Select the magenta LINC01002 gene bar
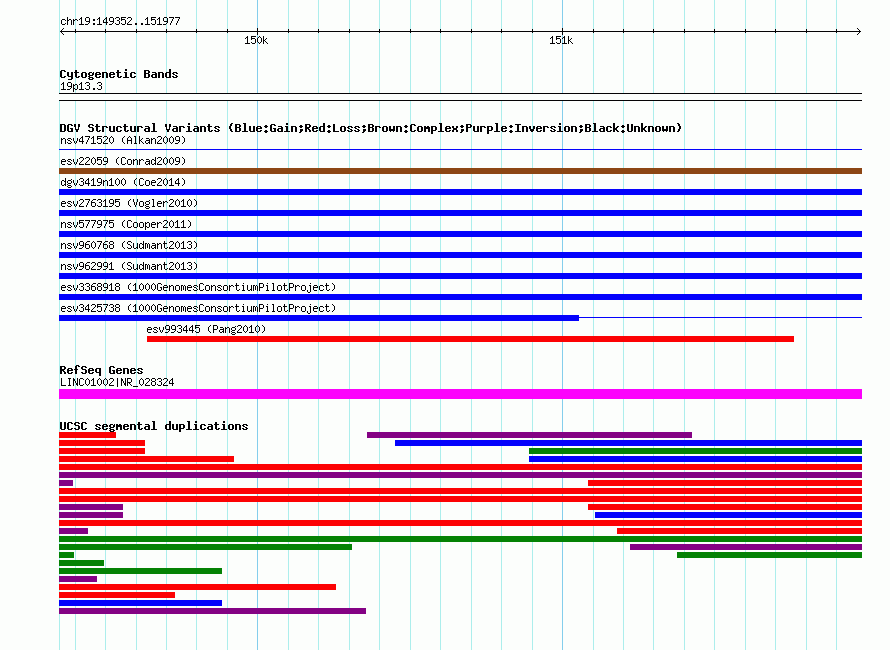This screenshot has height=650, width=890. (x=460, y=393)
